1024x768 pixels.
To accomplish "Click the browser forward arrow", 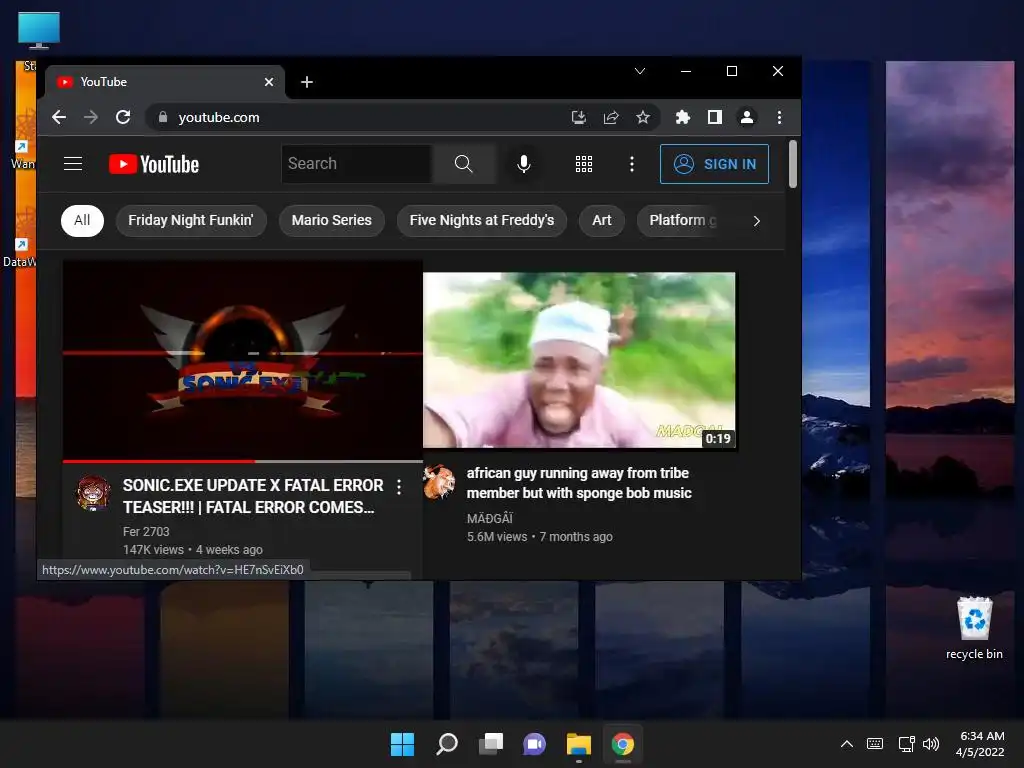I will (x=91, y=118).
